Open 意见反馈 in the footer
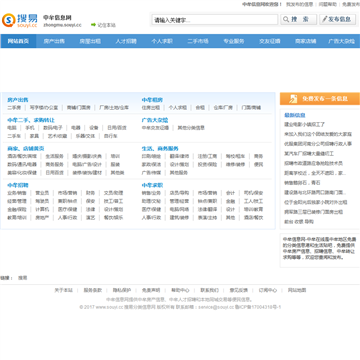The width and height of the screenshot is (360, 360). tap(239, 290)
